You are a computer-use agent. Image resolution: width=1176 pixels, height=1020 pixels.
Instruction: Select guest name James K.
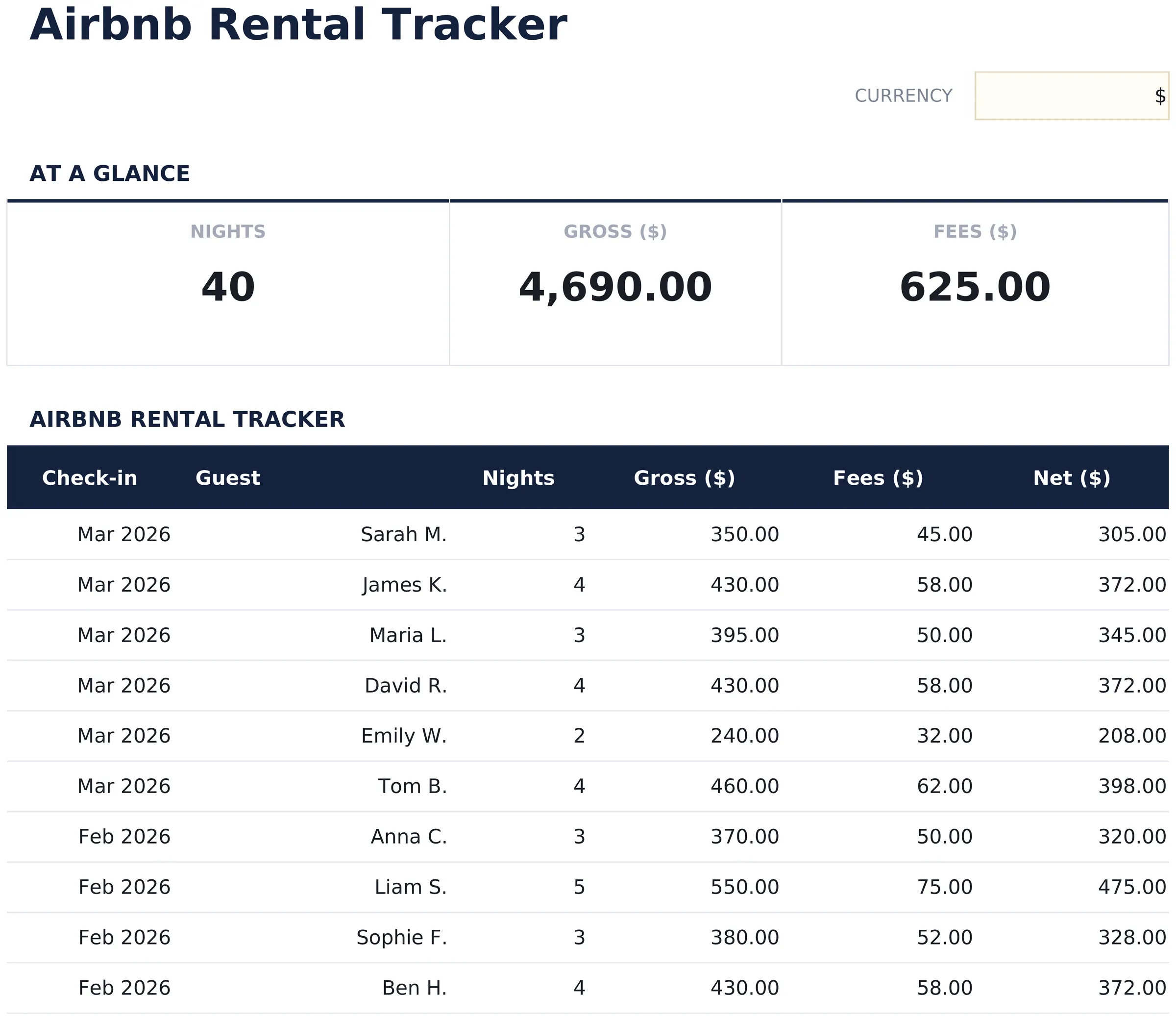click(405, 585)
